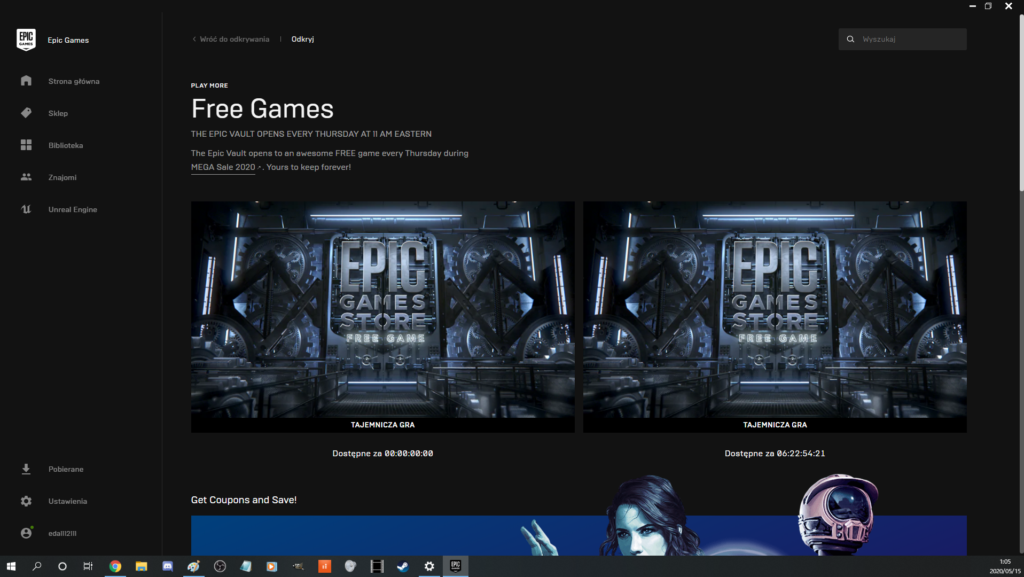Click the Ustawienia gear icon

[x=26, y=501]
